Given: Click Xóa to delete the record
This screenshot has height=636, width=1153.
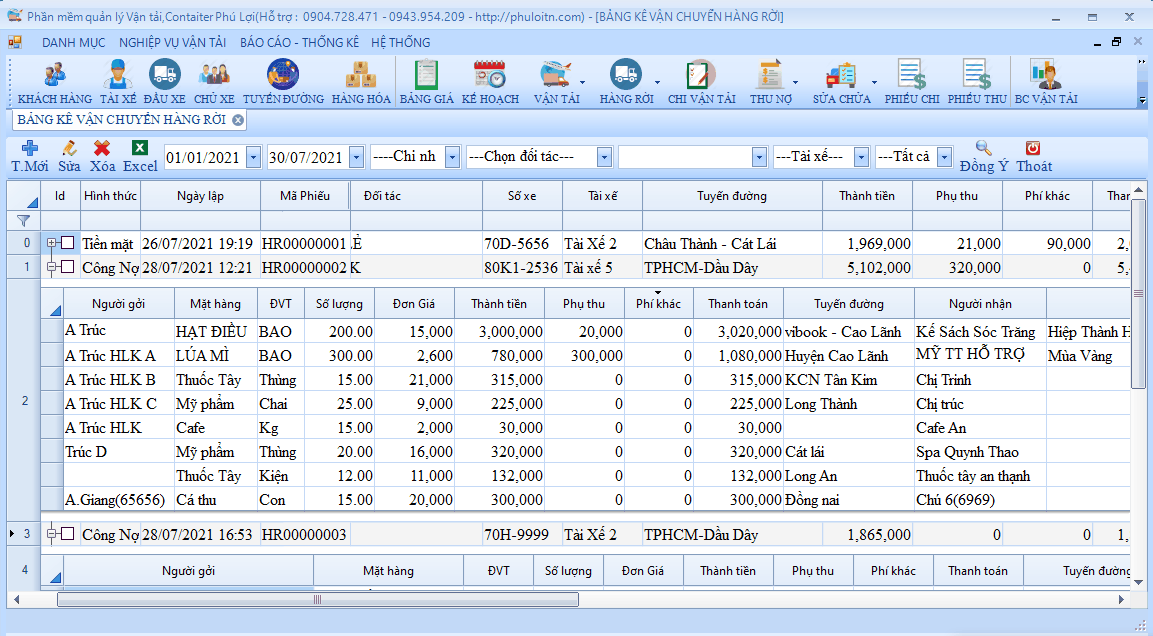Looking at the screenshot, I should (x=102, y=157).
